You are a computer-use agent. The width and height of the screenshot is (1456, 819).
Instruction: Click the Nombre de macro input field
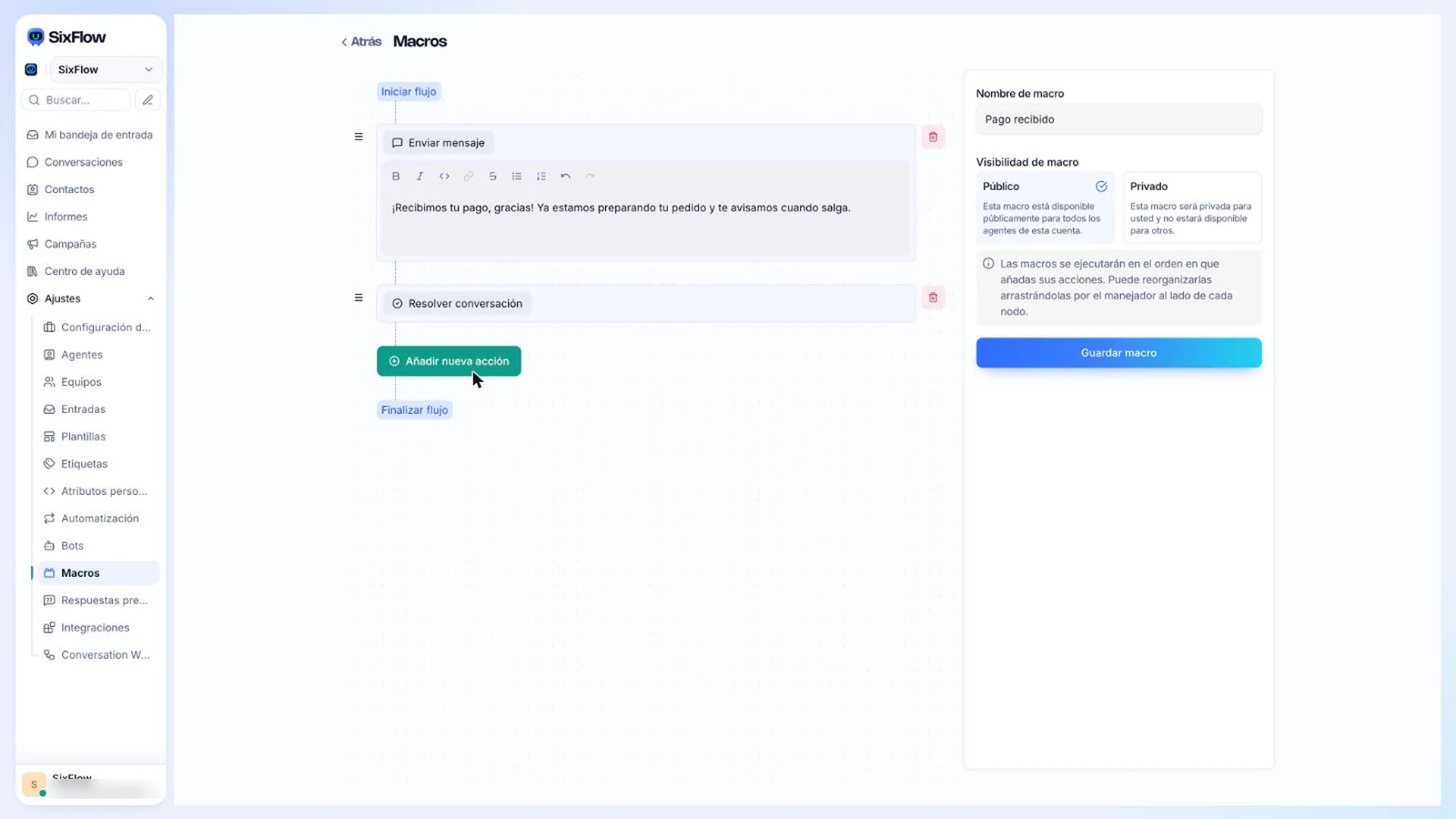(1118, 119)
